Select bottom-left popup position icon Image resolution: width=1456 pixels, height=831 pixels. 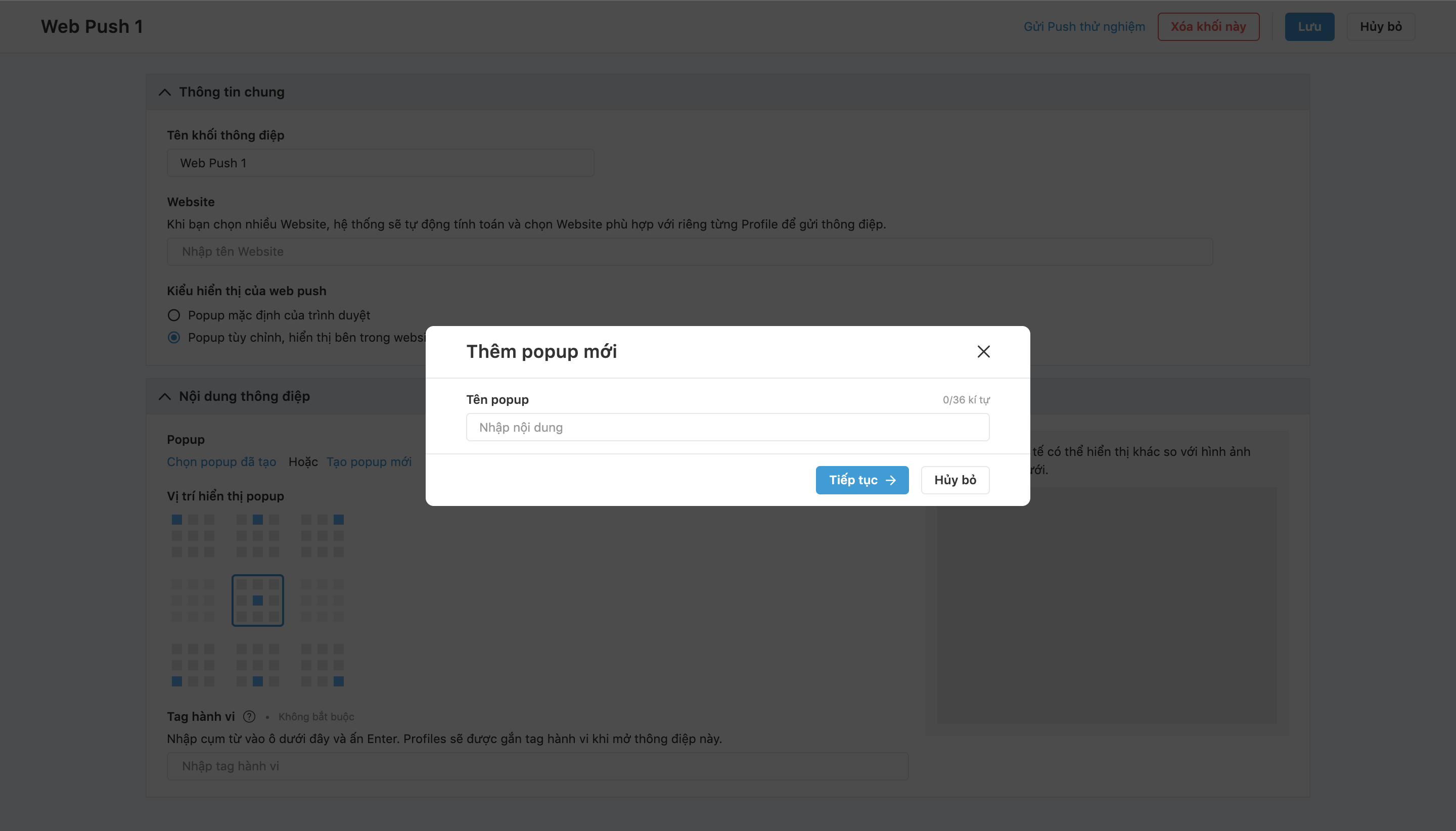tap(193, 665)
